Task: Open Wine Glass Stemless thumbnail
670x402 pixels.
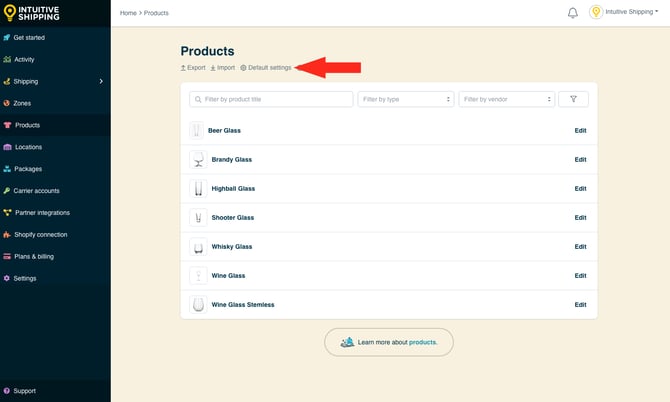Action: pyautogui.click(x=198, y=305)
